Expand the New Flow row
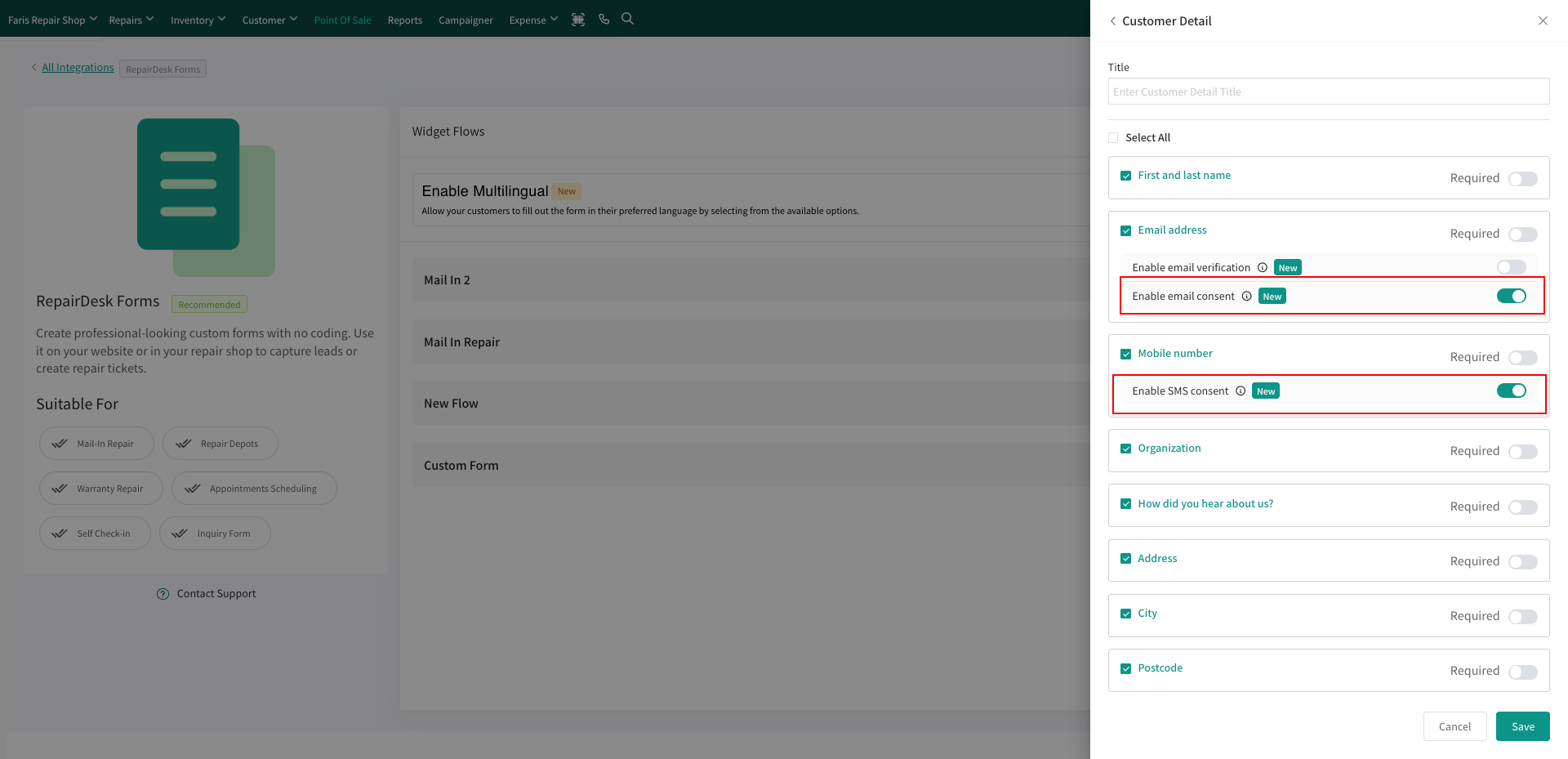 [751, 403]
